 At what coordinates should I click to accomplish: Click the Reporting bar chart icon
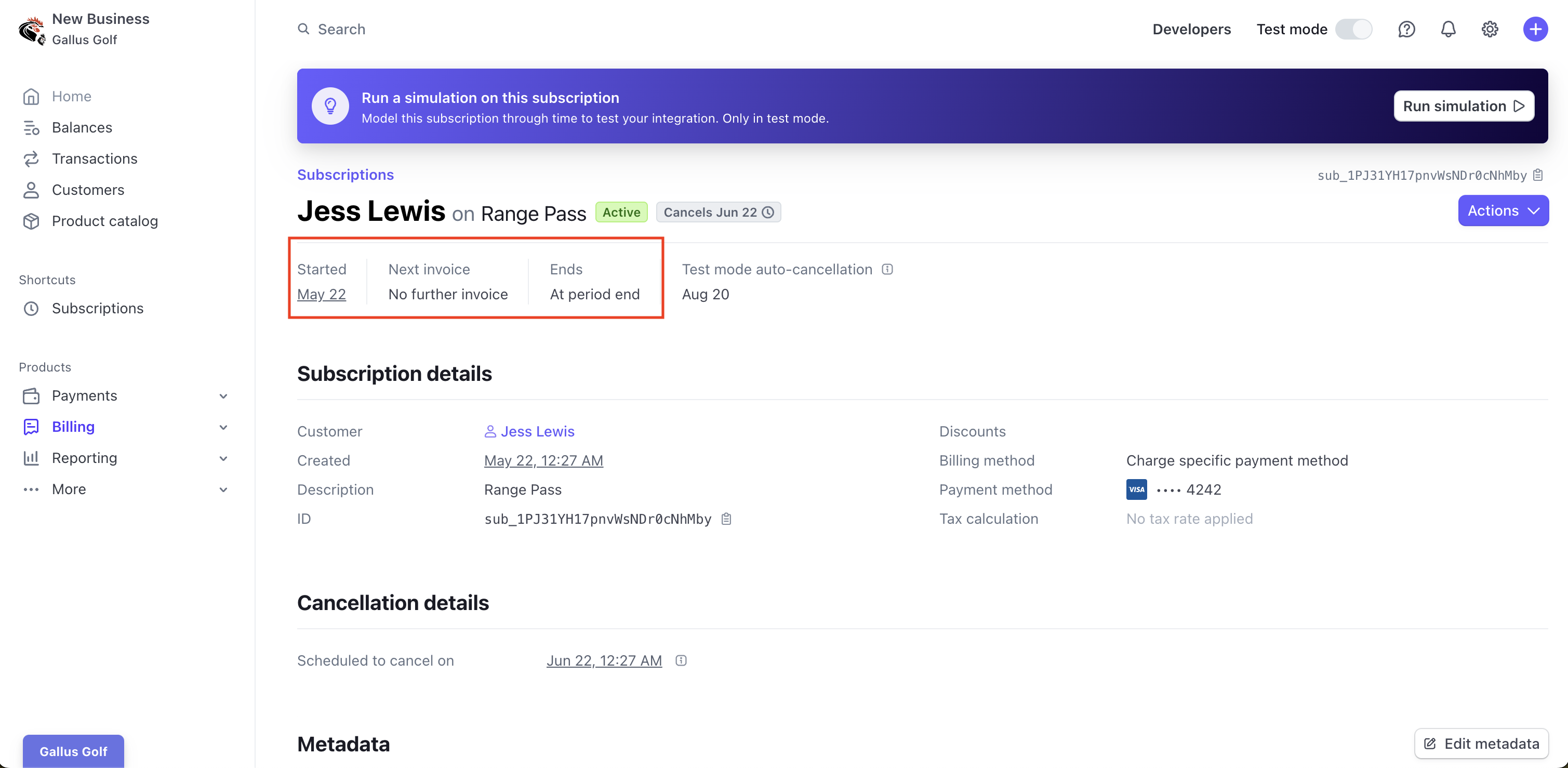(31, 458)
